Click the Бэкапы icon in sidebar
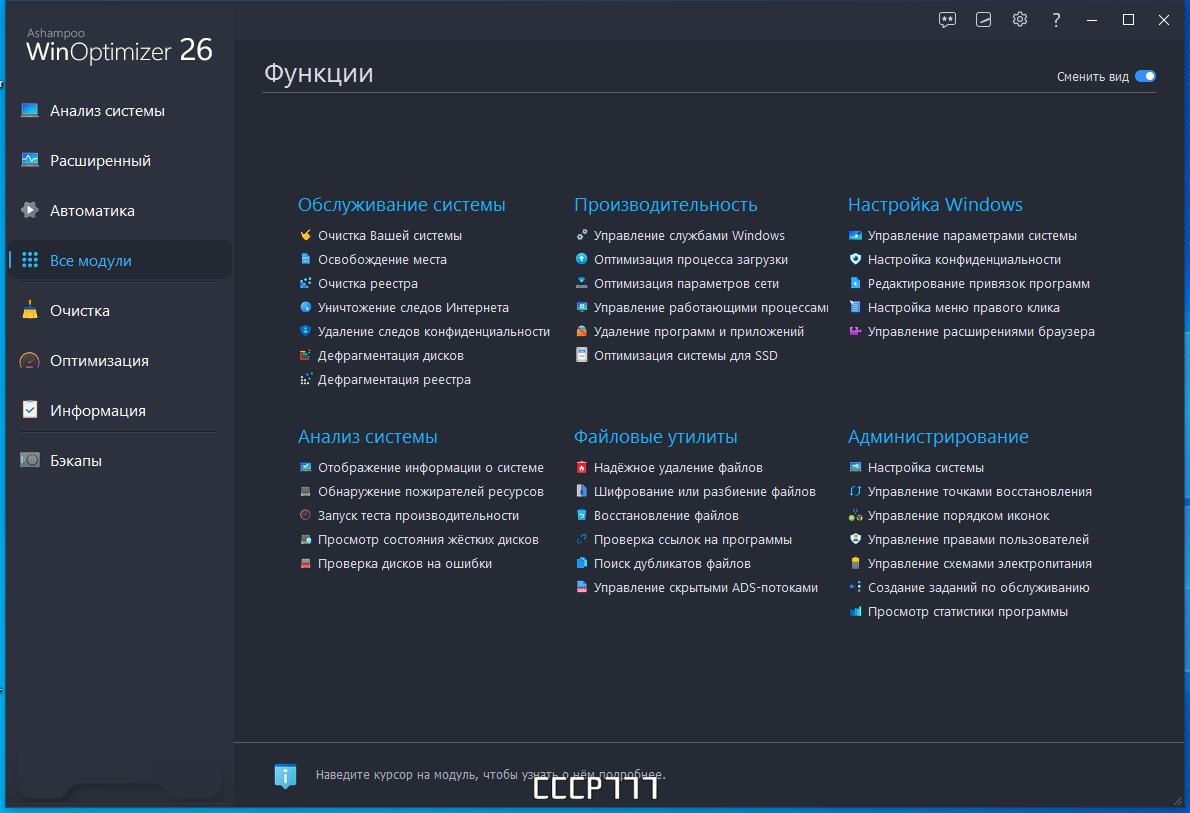The image size is (1190, 813). 30,460
